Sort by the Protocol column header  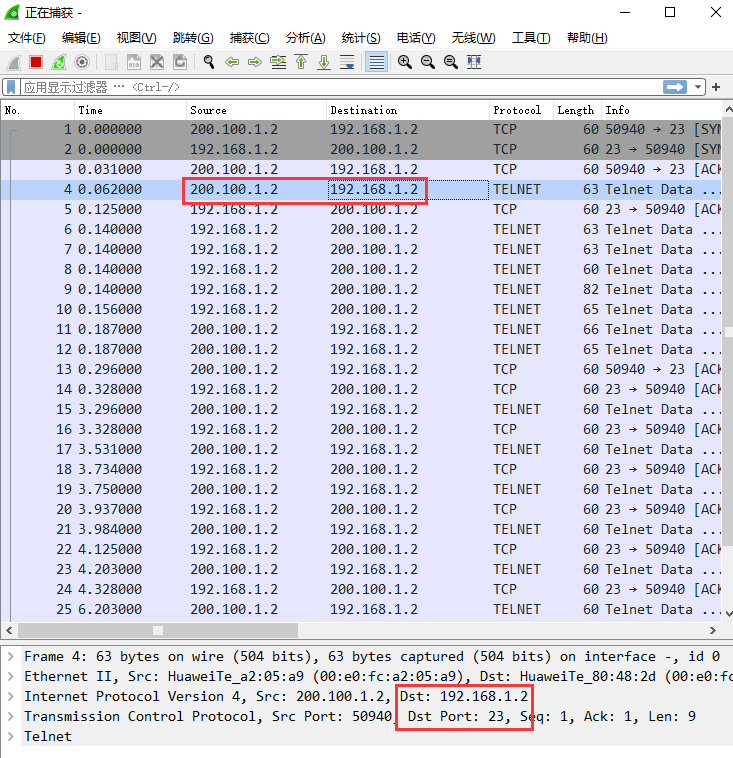521,110
